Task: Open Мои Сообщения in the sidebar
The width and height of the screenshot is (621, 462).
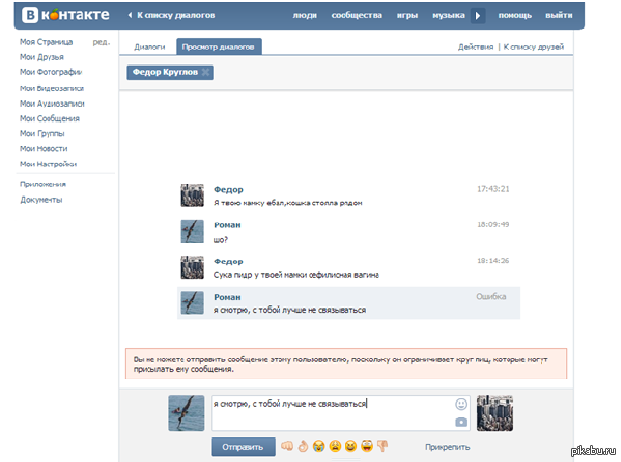Action: click(50, 118)
